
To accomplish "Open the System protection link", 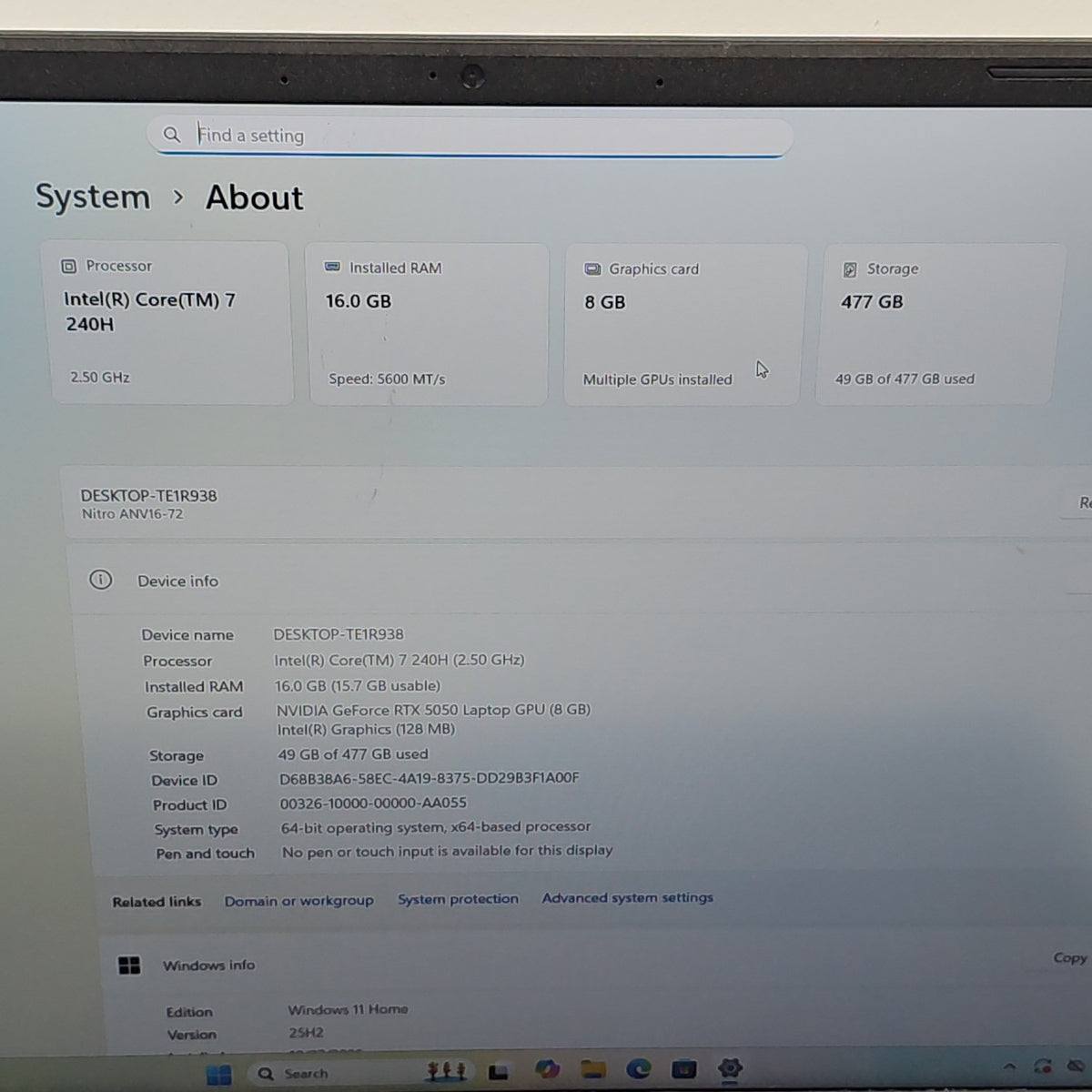I will point(458,899).
